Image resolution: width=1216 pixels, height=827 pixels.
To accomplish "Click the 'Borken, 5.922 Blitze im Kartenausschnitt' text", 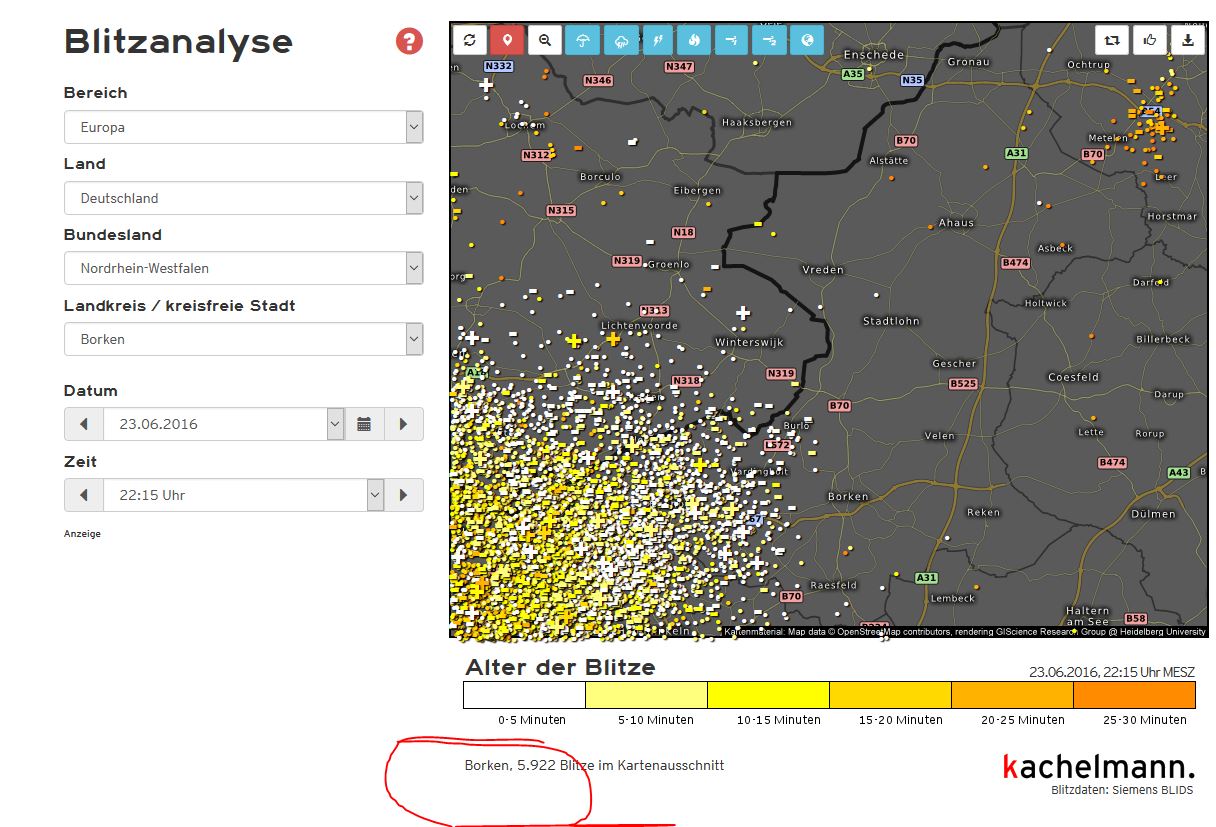I will point(594,765).
